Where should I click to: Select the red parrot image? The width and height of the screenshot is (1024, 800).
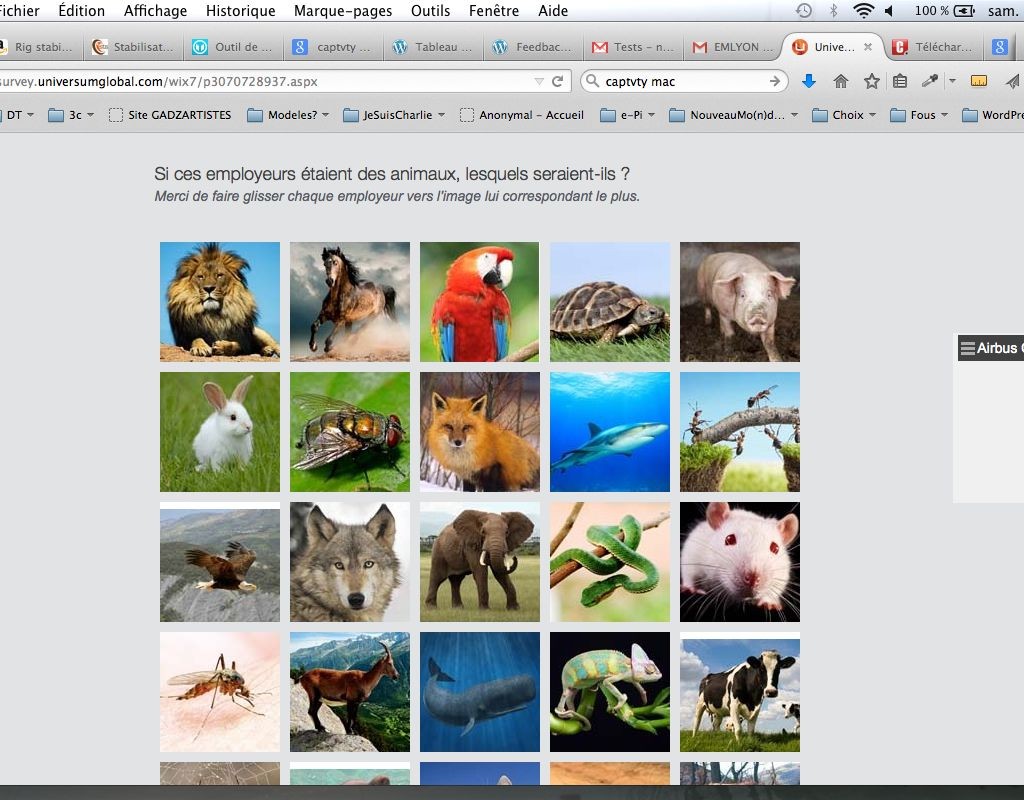point(479,302)
